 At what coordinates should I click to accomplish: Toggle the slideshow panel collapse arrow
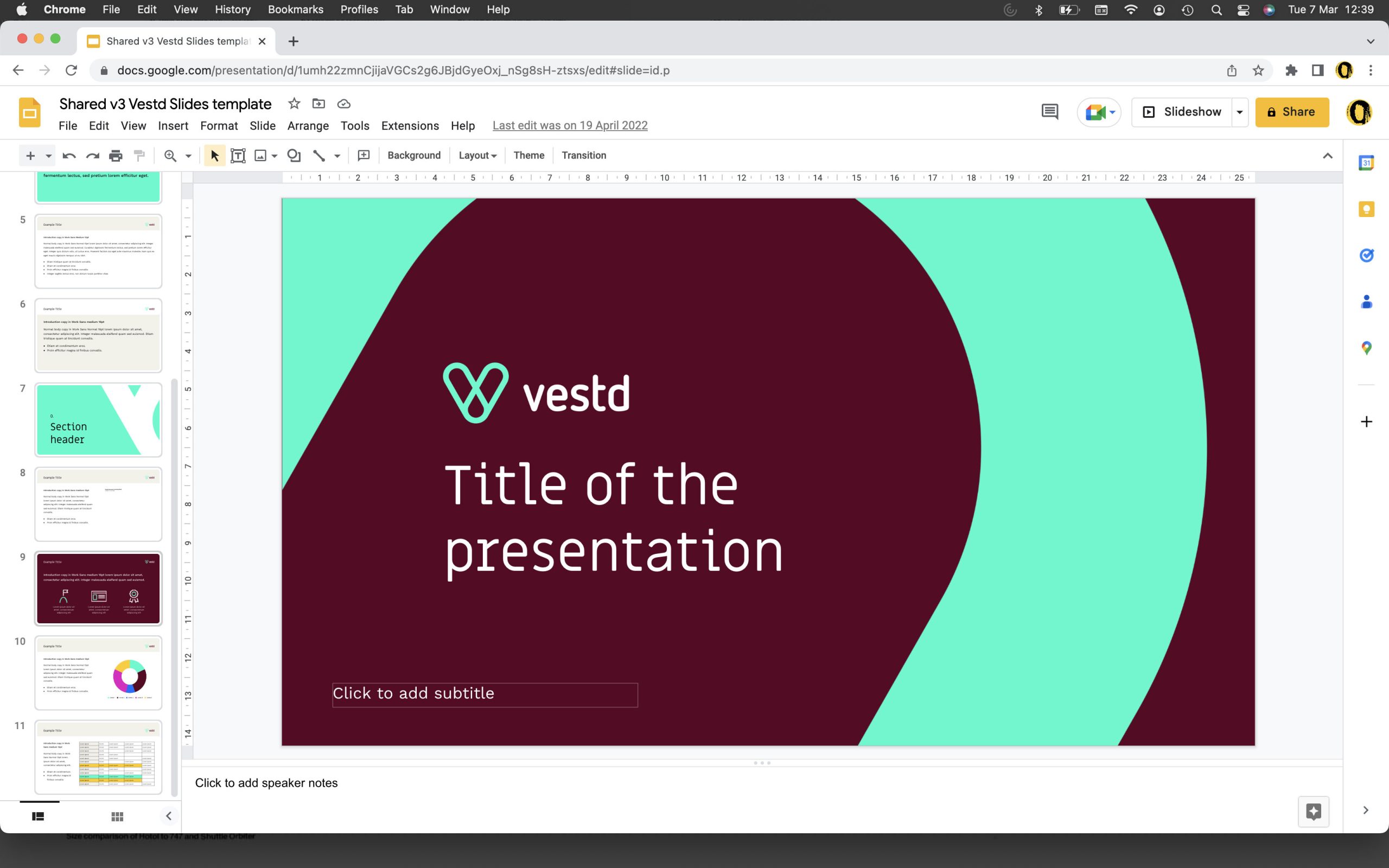coord(168,816)
